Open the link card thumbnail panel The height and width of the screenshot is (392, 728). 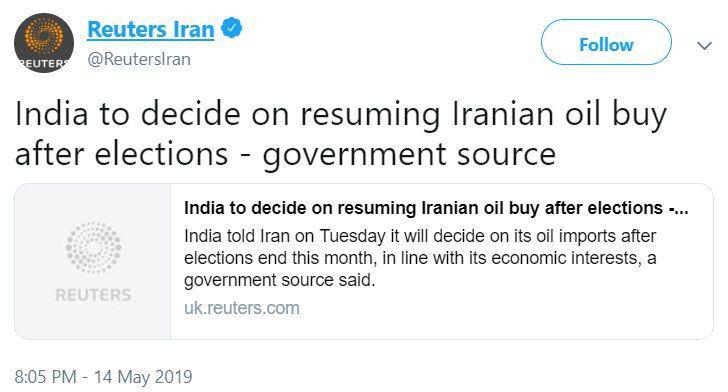click(93, 261)
